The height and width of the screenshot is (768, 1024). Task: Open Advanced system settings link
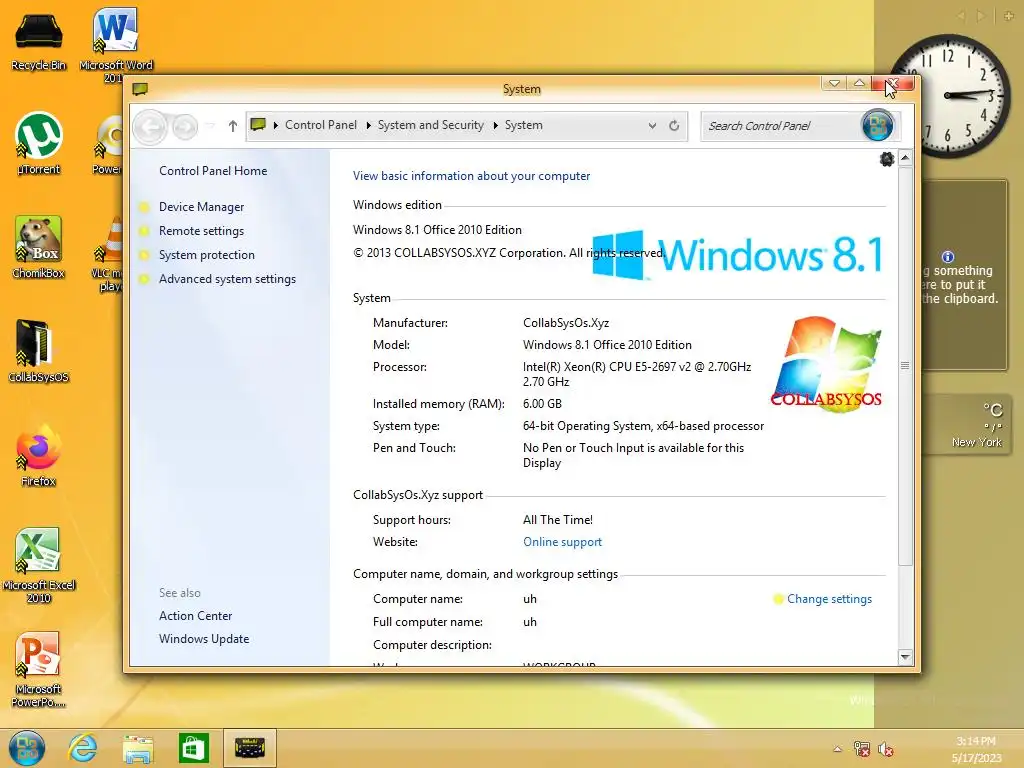click(227, 279)
